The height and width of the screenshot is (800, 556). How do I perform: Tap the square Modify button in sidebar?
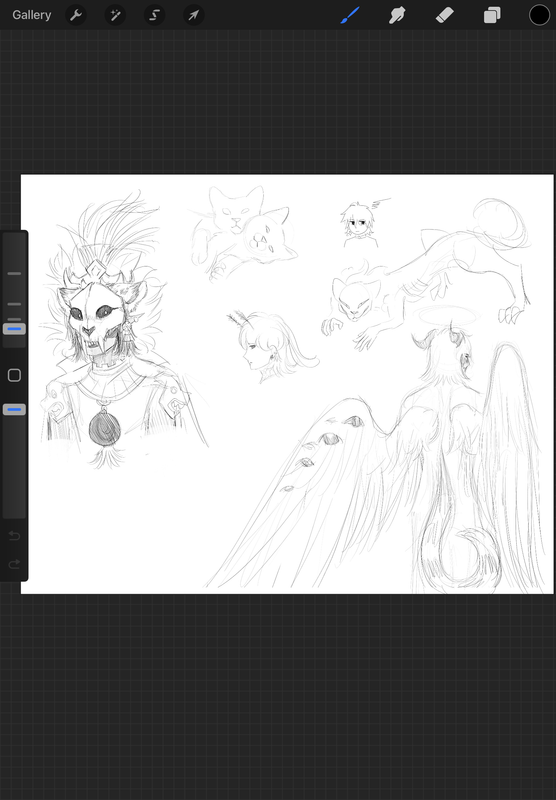tap(14, 376)
